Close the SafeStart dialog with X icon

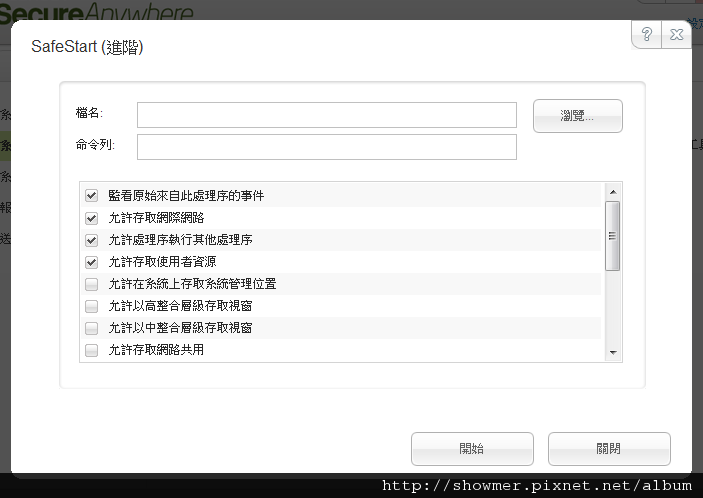point(677,34)
